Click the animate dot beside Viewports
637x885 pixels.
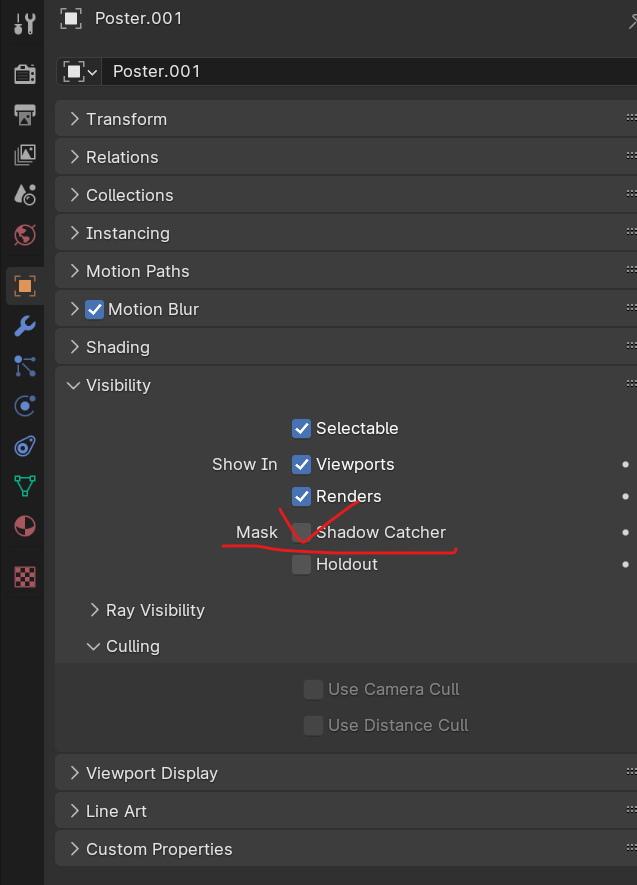pos(625,465)
